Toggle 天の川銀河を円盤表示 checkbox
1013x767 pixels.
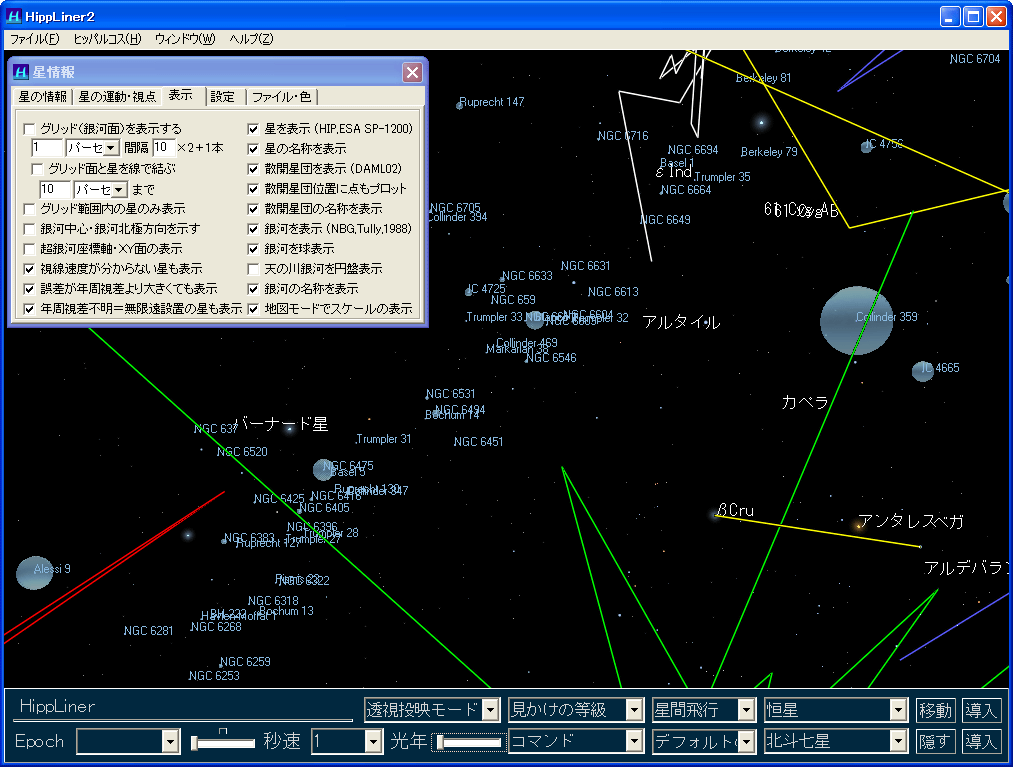tap(254, 269)
